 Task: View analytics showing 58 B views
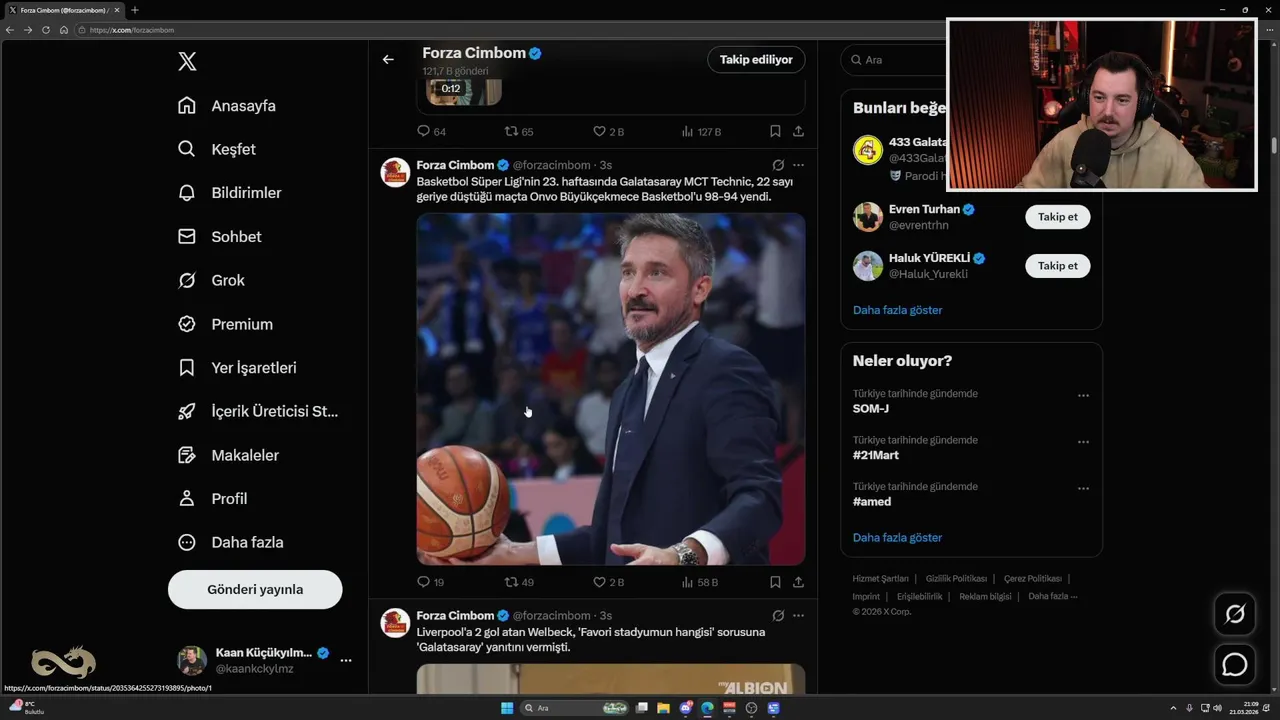tap(700, 582)
